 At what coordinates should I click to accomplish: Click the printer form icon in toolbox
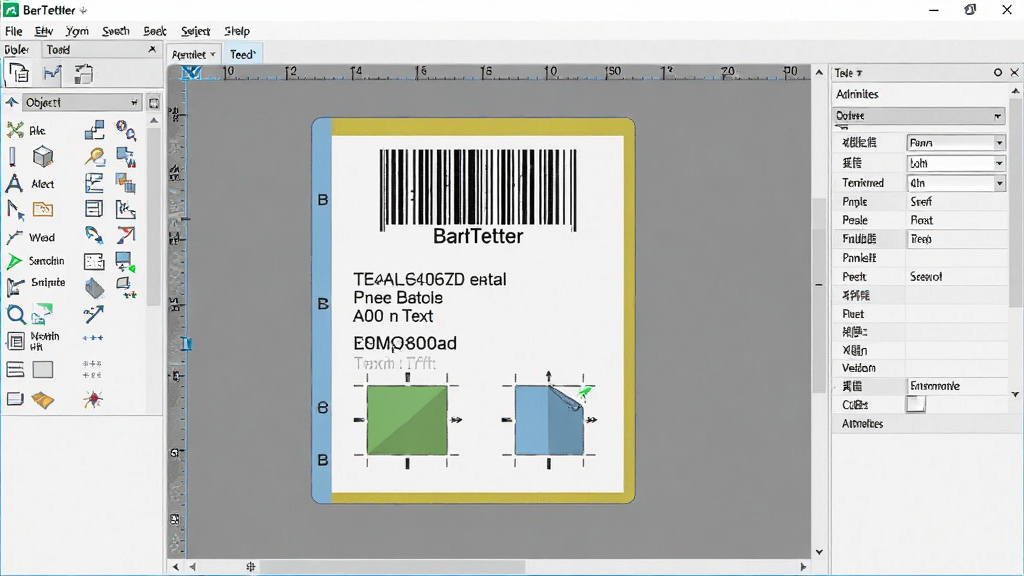click(x=84, y=74)
